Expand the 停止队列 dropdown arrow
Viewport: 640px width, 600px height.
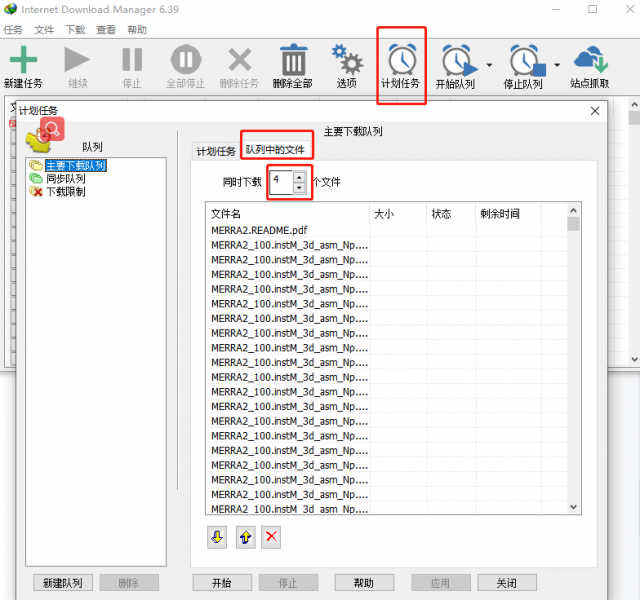(557, 66)
